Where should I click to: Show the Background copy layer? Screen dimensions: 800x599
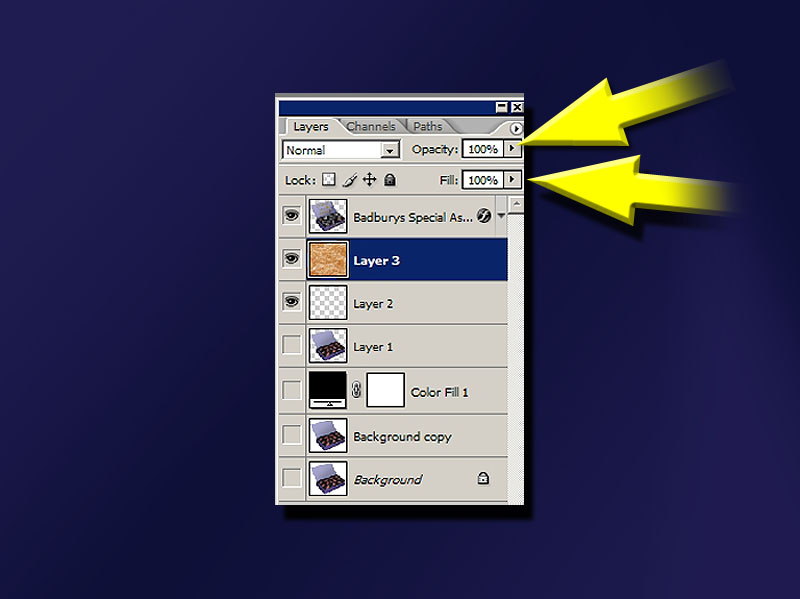click(x=291, y=435)
